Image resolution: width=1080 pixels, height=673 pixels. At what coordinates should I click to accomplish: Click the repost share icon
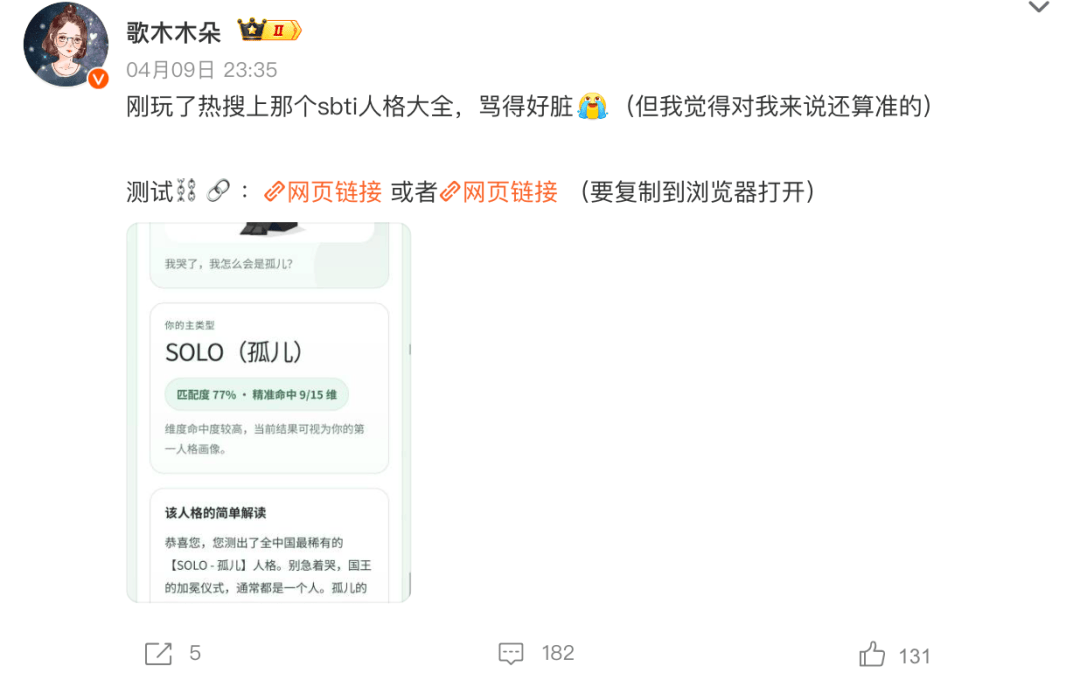point(158,653)
